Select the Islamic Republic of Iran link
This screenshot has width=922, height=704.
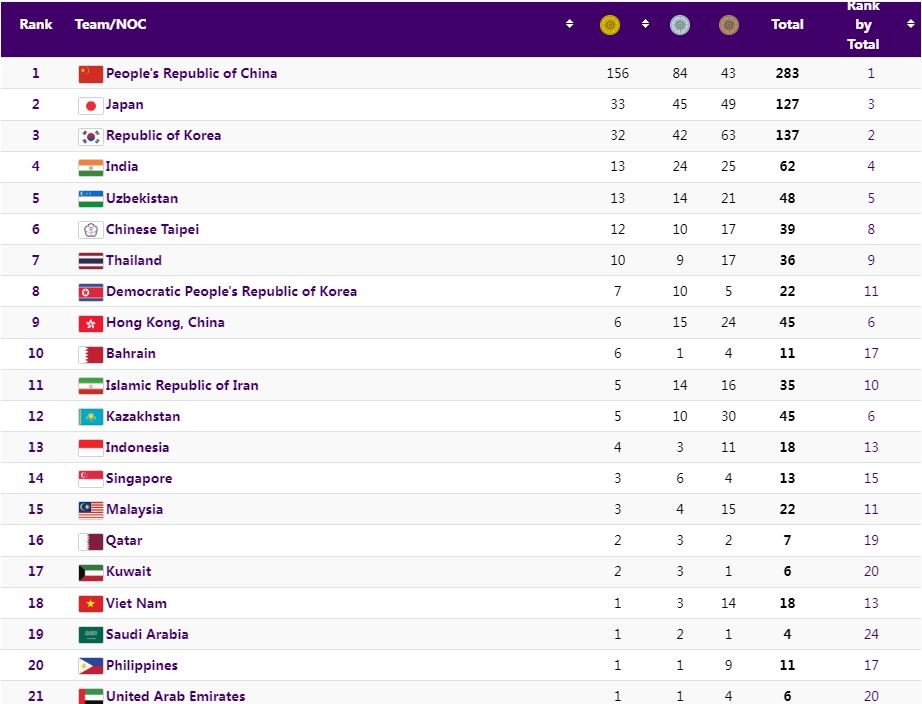[x=182, y=385]
